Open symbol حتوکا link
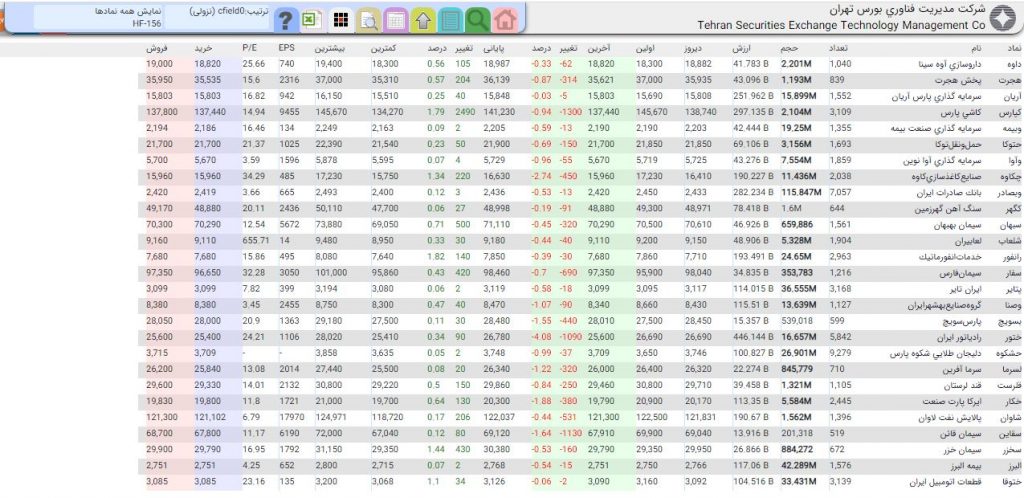The width and height of the screenshot is (1024, 498). [x=1010, y=145]
